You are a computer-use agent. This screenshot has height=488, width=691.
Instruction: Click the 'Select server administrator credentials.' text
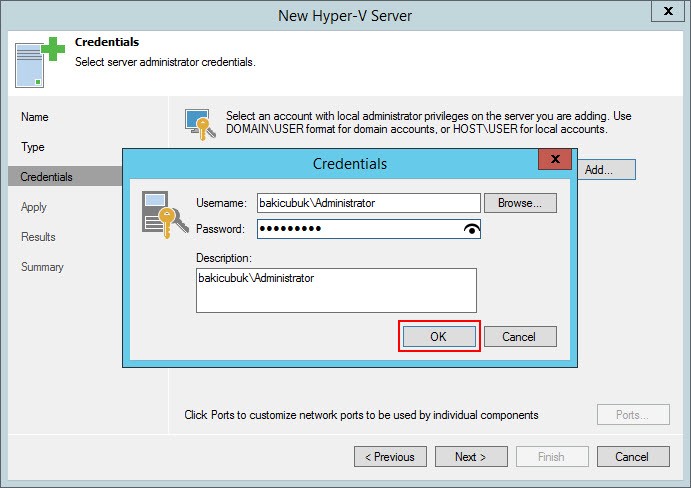point(165,62)
